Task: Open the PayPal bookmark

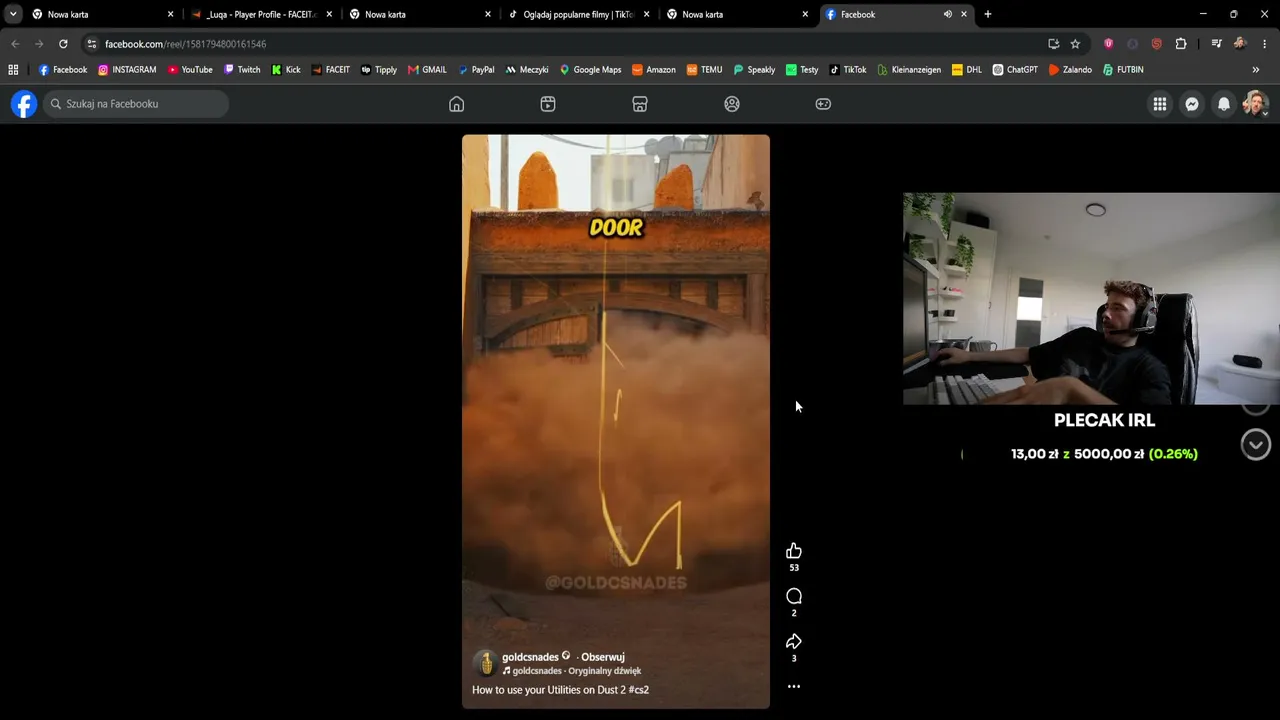Action: (476, 70)
